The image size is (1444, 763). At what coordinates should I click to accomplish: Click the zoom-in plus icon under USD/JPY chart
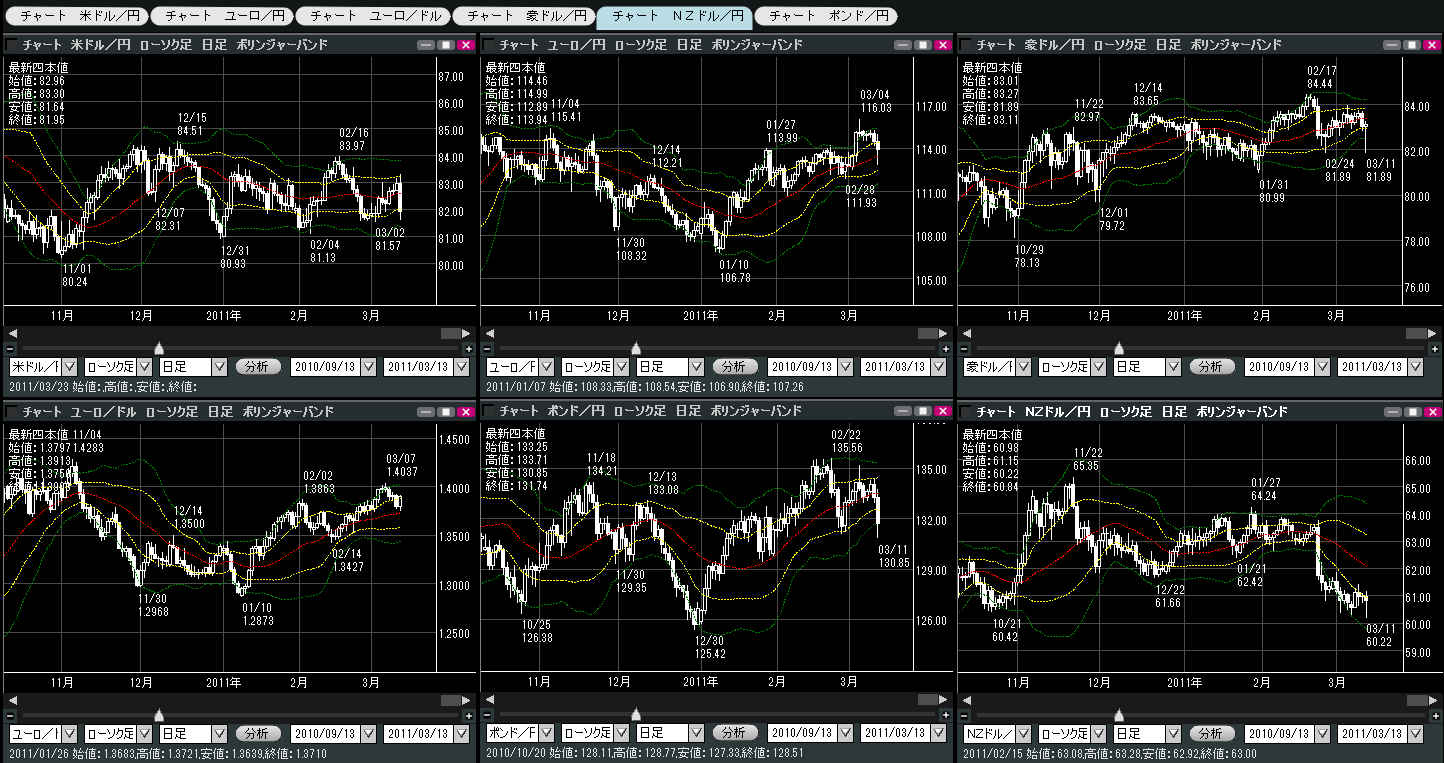469,348
